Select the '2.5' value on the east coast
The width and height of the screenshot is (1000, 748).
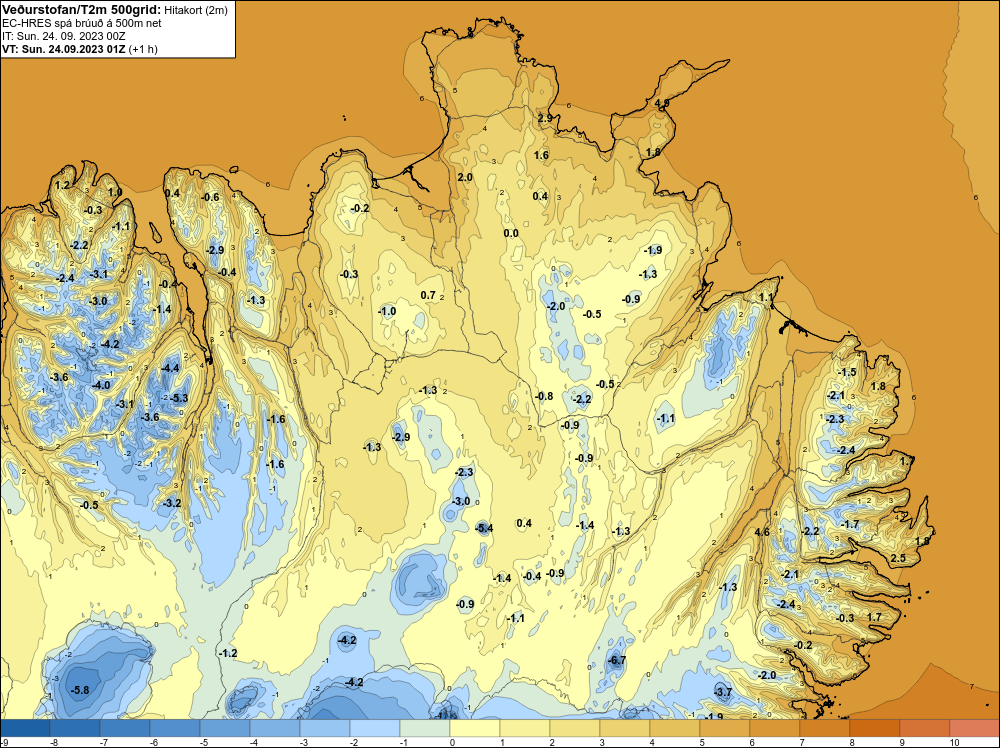[x=898, y=558]
